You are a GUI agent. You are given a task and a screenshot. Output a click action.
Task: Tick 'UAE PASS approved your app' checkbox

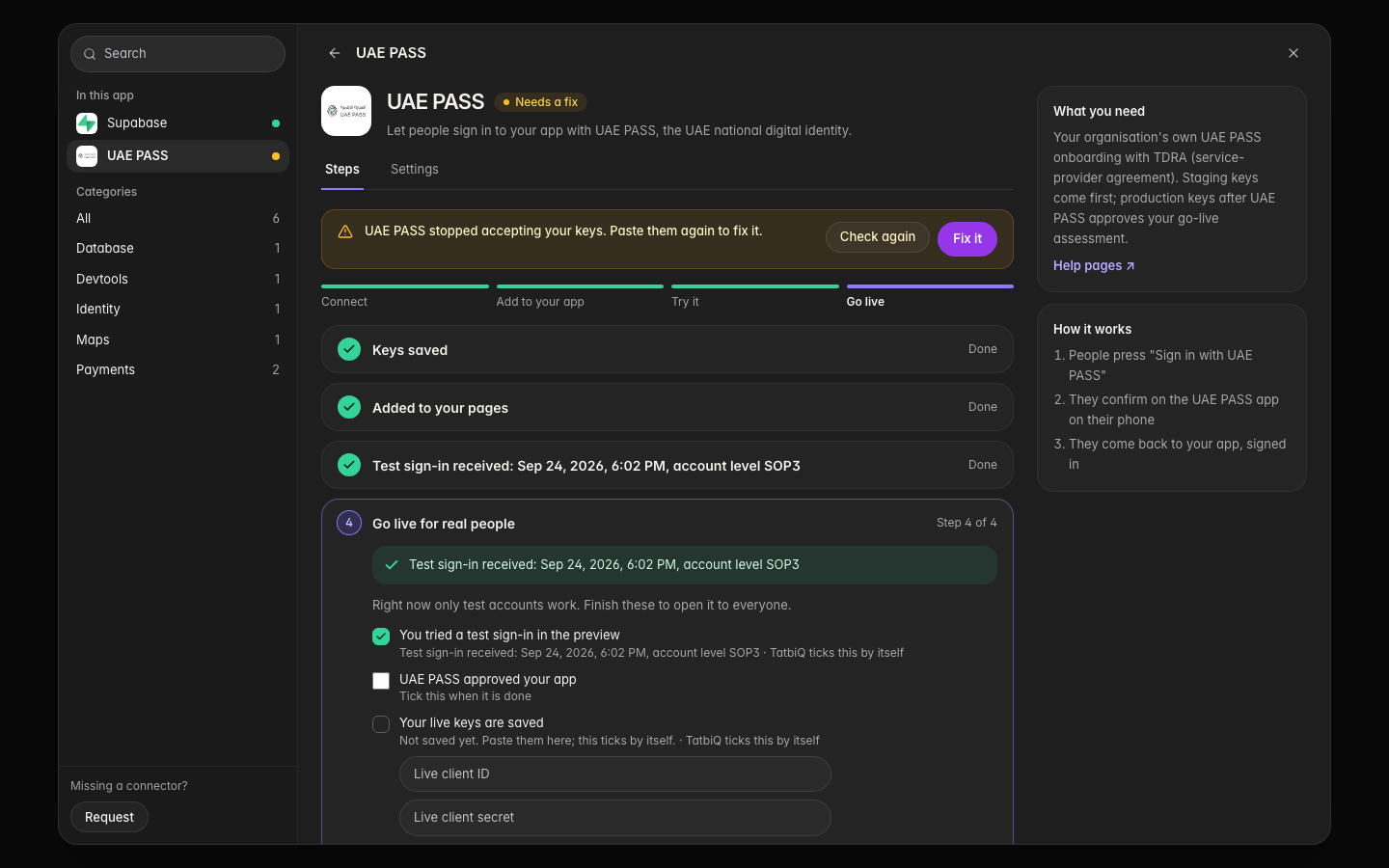tap(381, 681)
